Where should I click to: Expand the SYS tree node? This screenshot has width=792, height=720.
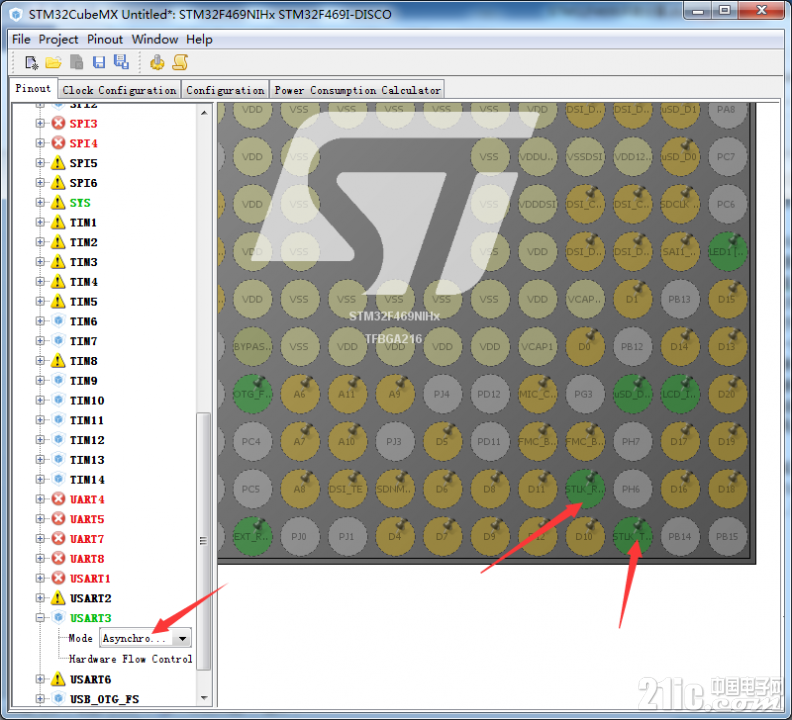(40, 202)
